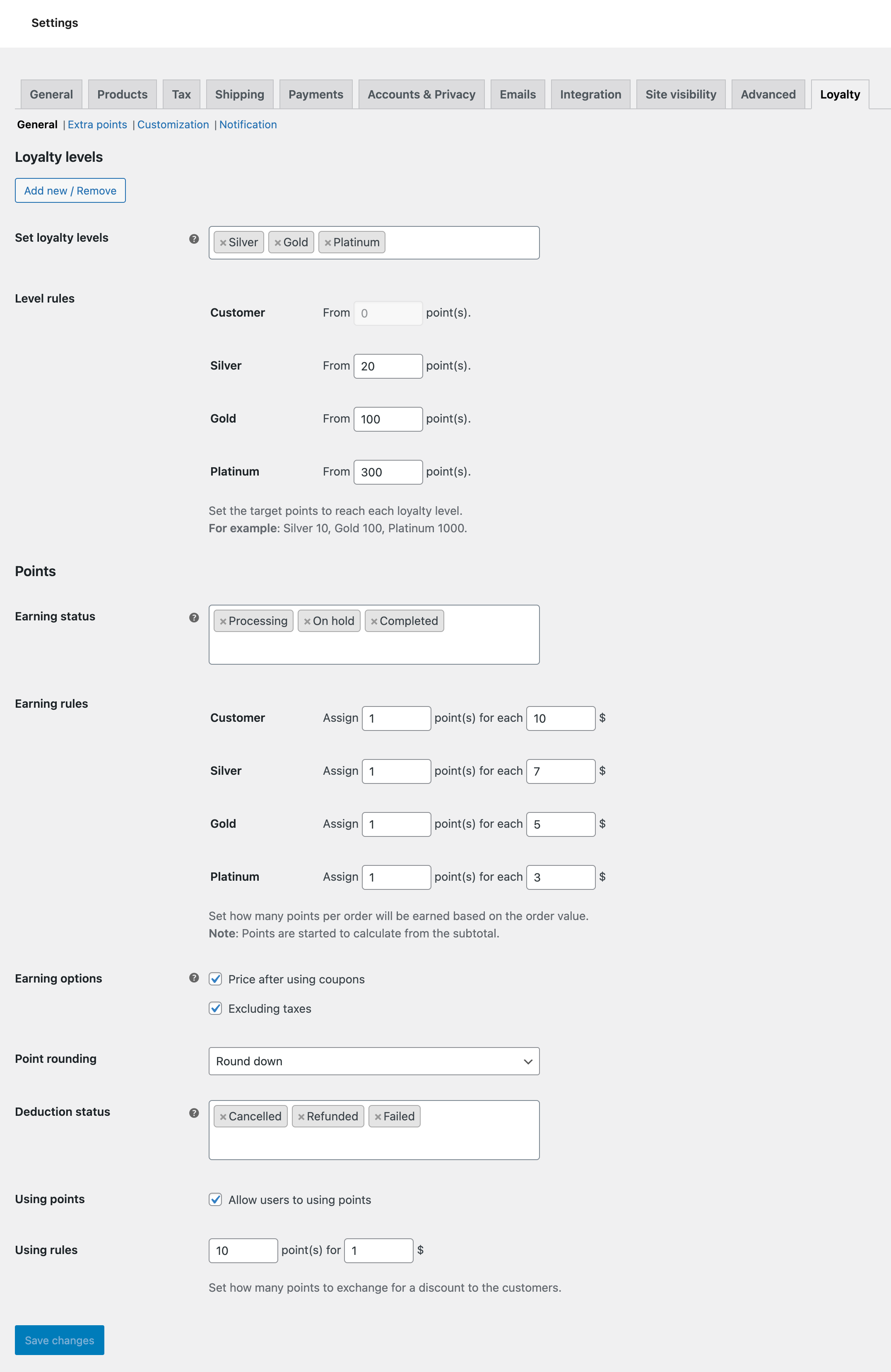Click remove icon next to Platinum level
Screen dimensions: 891x1372
point(328,242)
